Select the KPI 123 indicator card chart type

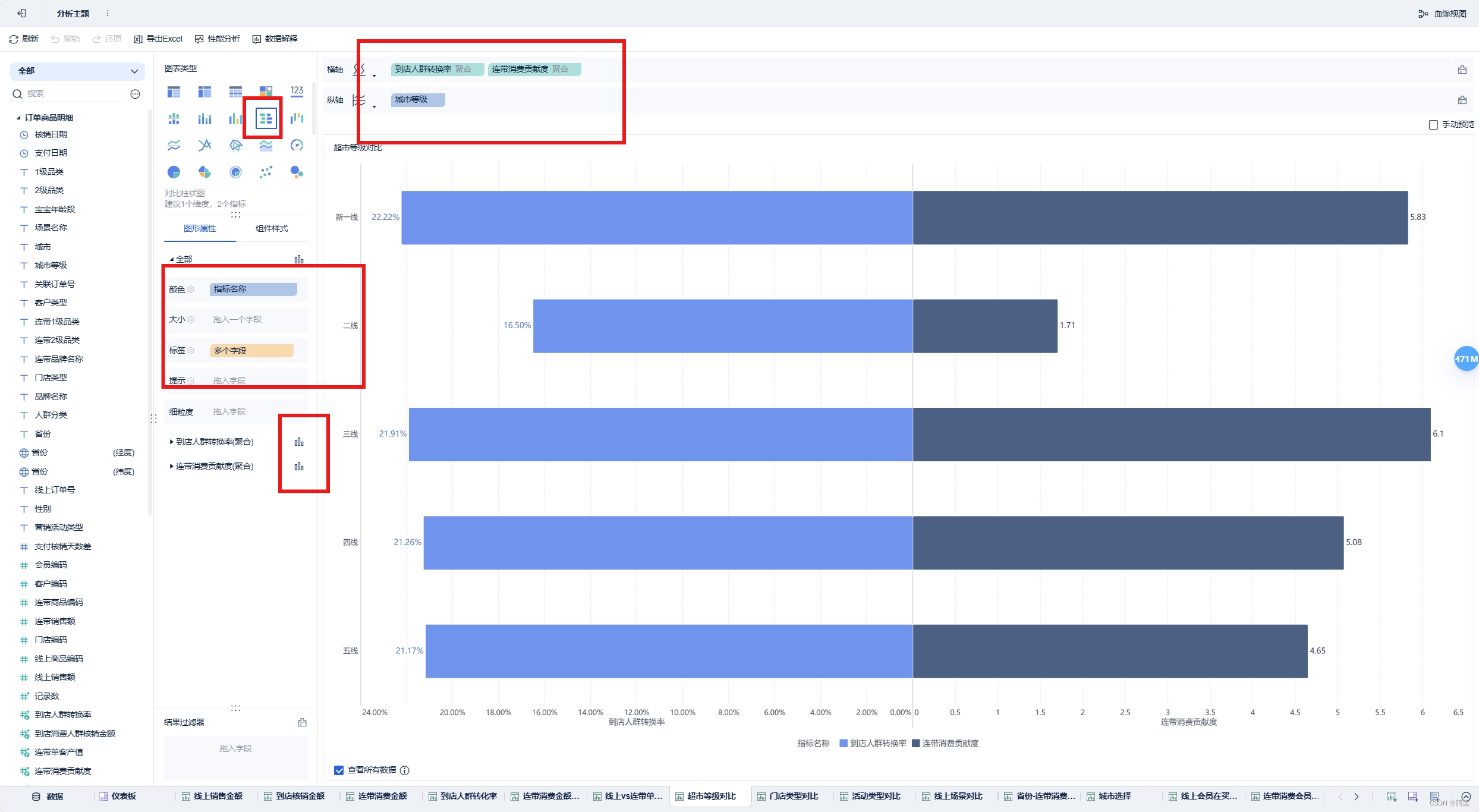(297, 92)
